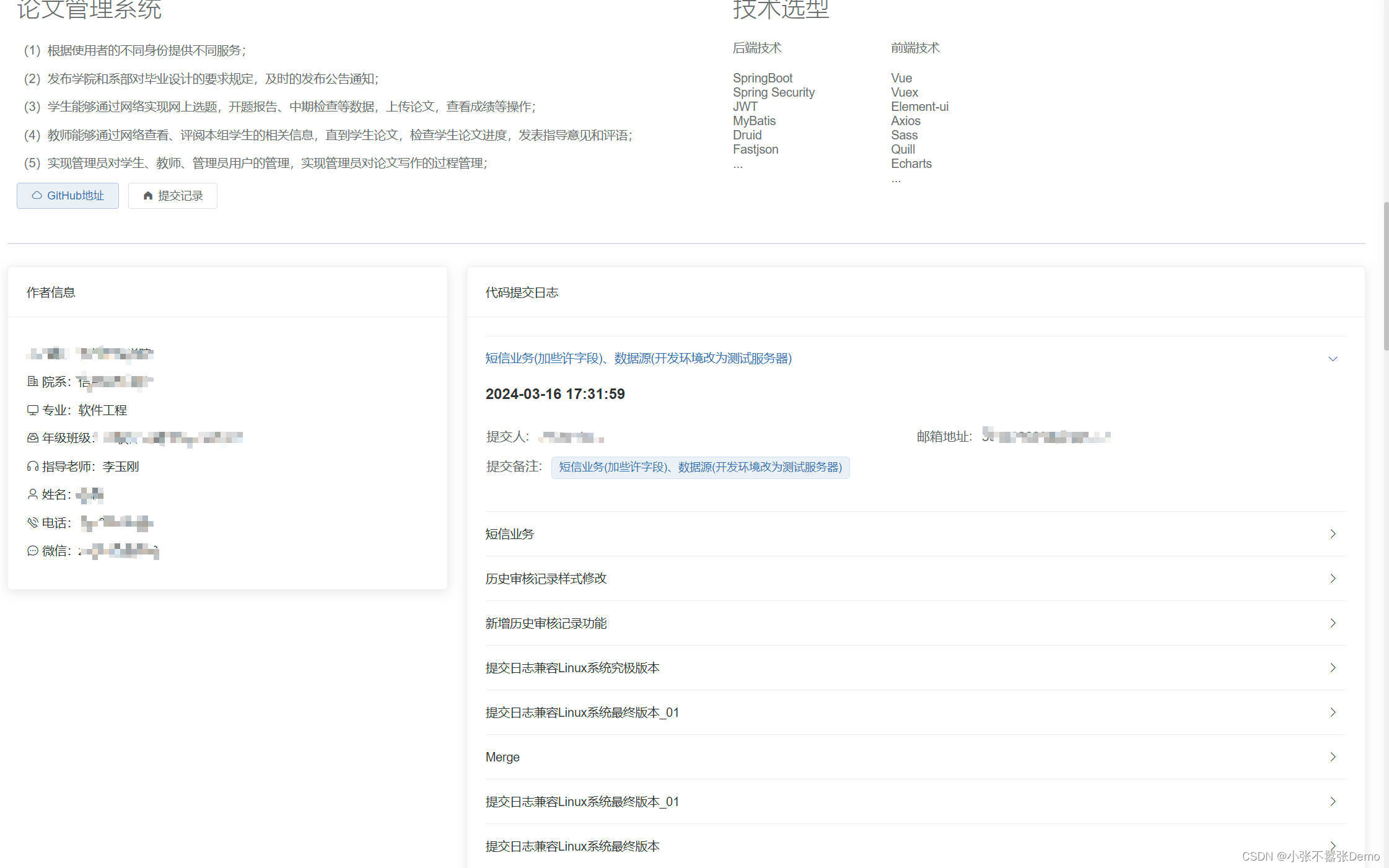Image resolution: width=1389 pixels, height=868 pixels.
Task: Click the headset icon beside 指导老师
Action: pyautogui.click(x=32, y=467)
